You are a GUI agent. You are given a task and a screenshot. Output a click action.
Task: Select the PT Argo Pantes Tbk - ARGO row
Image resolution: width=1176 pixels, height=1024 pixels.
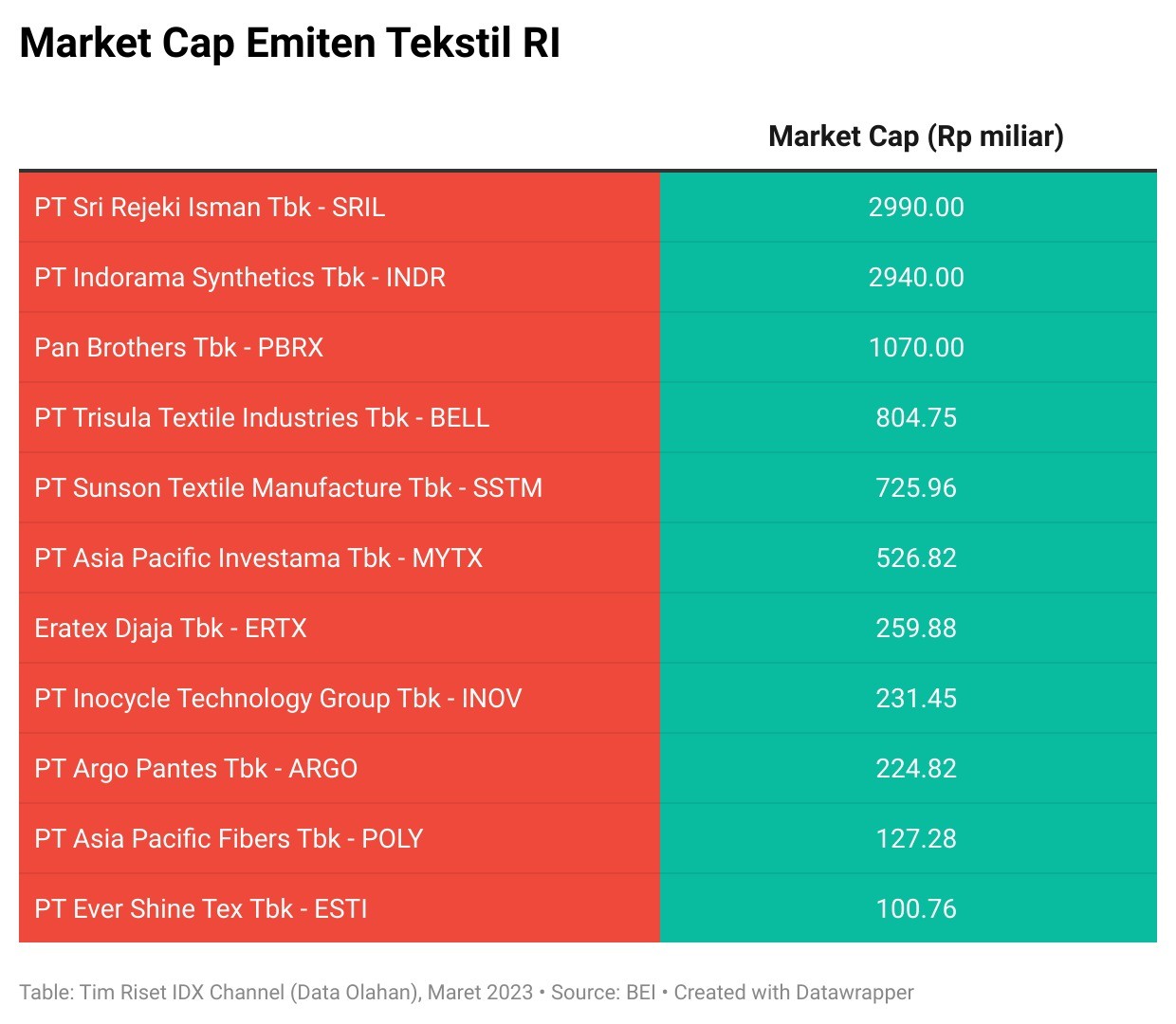[x=196, y=769]
